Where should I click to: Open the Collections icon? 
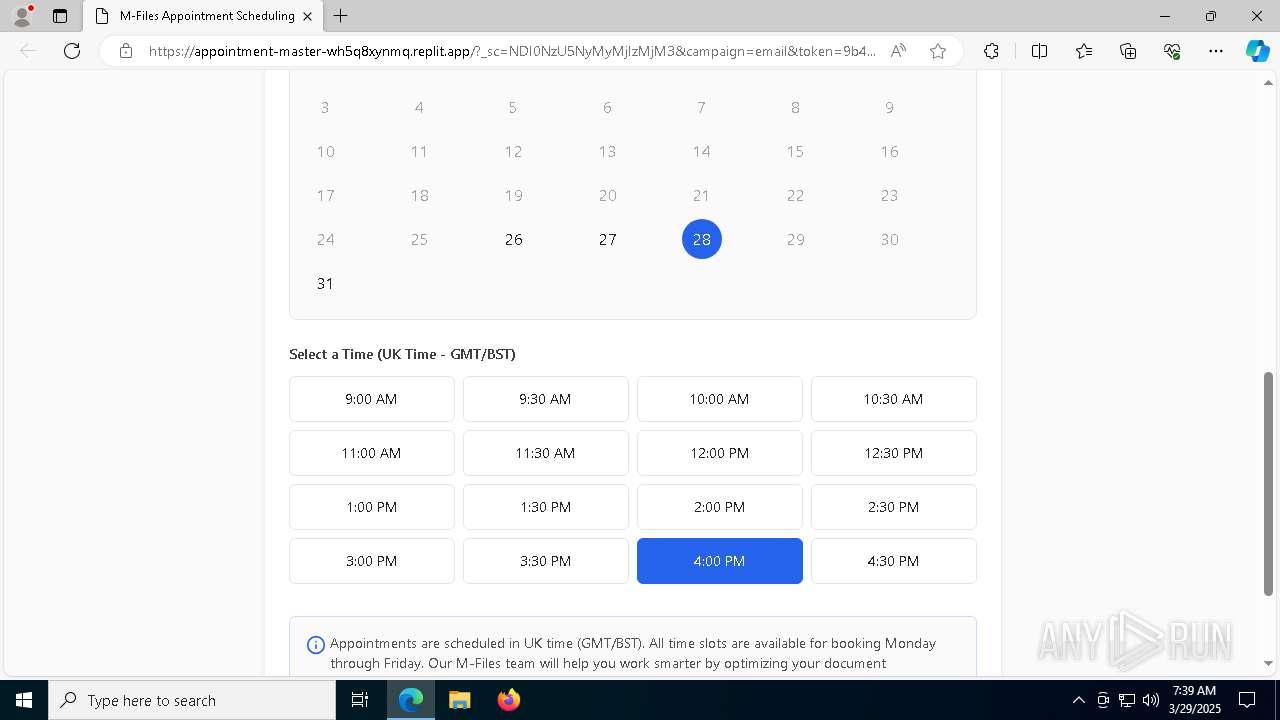click(x=1128, y=51)
